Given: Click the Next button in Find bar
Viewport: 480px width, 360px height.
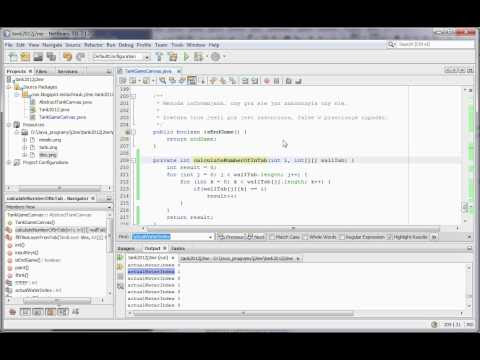Looking at the screenshot, I should tap(256, 237).
